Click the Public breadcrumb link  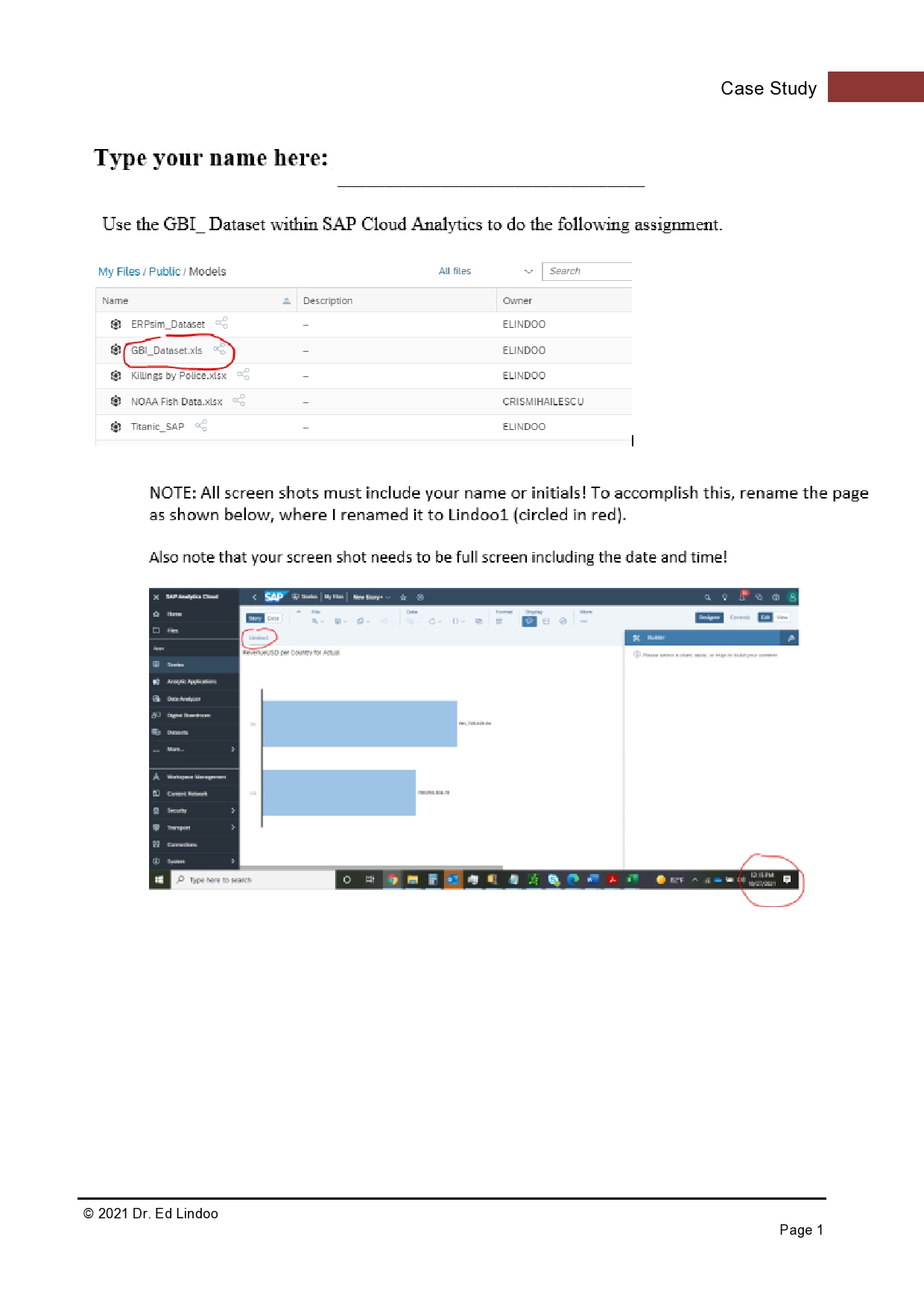click(x=165, y=271)
